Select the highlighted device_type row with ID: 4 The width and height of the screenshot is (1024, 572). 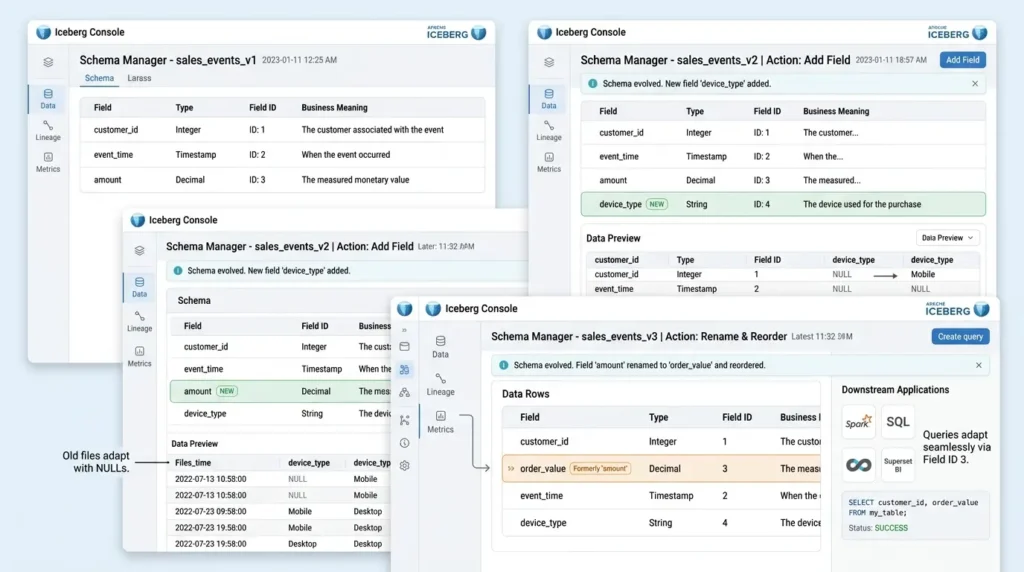783,204
